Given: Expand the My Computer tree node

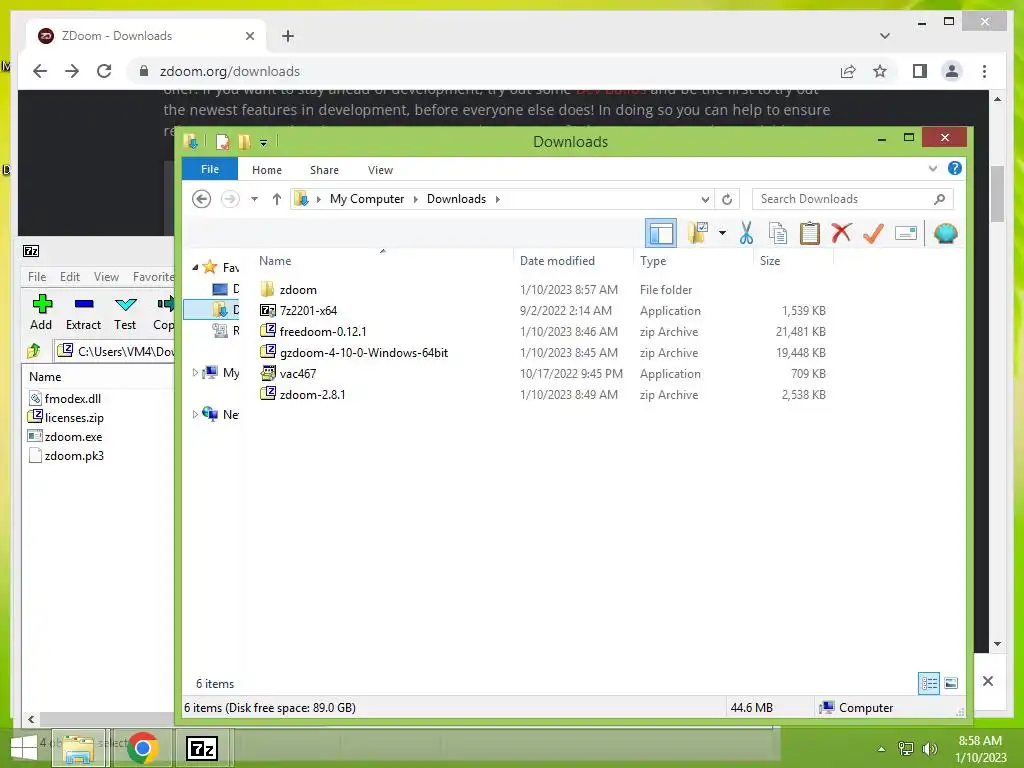Looking at the screenshot, I should (x=195, y=372).
